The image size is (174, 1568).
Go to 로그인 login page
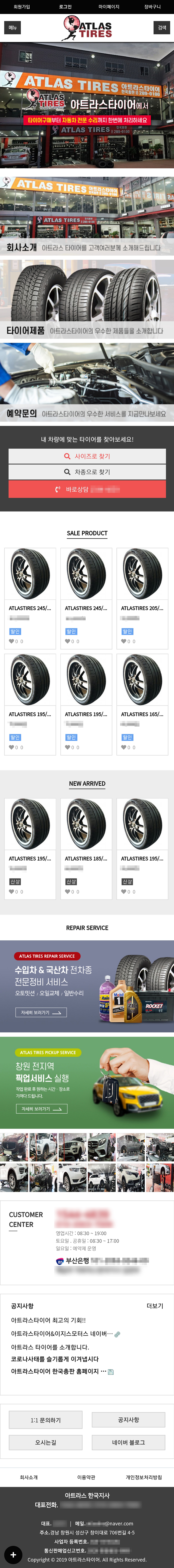click(x=65, y=7)
